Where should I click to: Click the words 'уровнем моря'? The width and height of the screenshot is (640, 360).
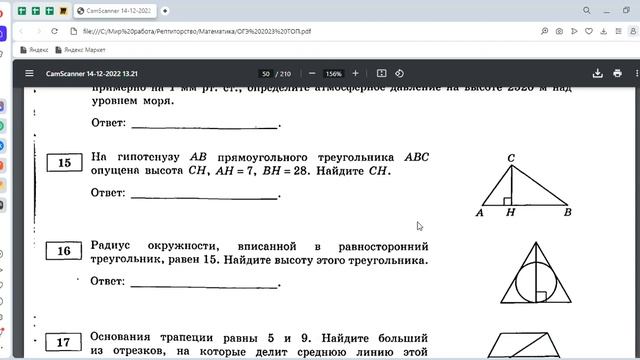pos(133,101)
